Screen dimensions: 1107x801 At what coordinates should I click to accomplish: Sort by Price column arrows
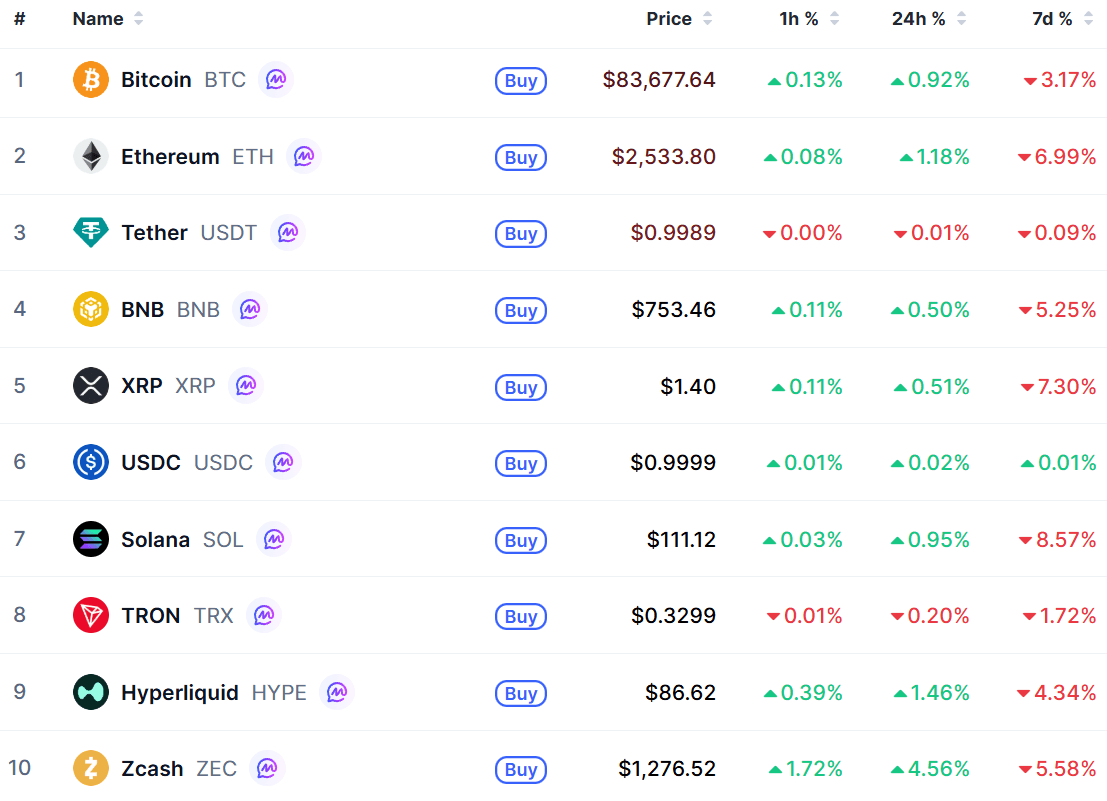707,19
